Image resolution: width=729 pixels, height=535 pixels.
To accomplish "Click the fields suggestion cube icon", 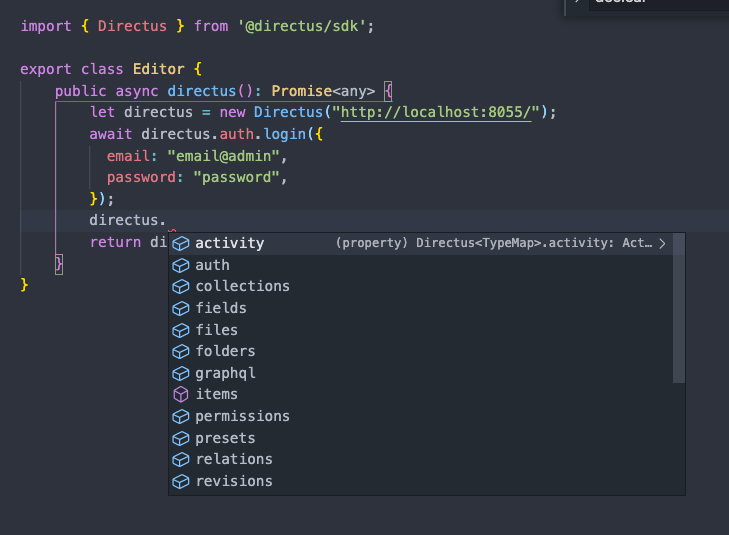I will pyautogui.click(x=181, y=309).
